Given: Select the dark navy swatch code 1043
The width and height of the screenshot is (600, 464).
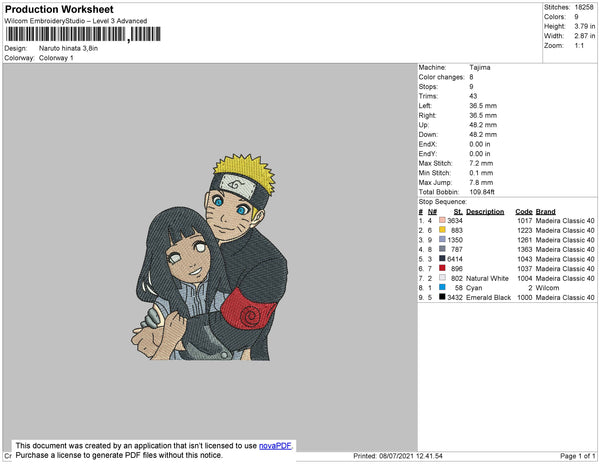Looking at the screenshot, I should tap(442, 259).
